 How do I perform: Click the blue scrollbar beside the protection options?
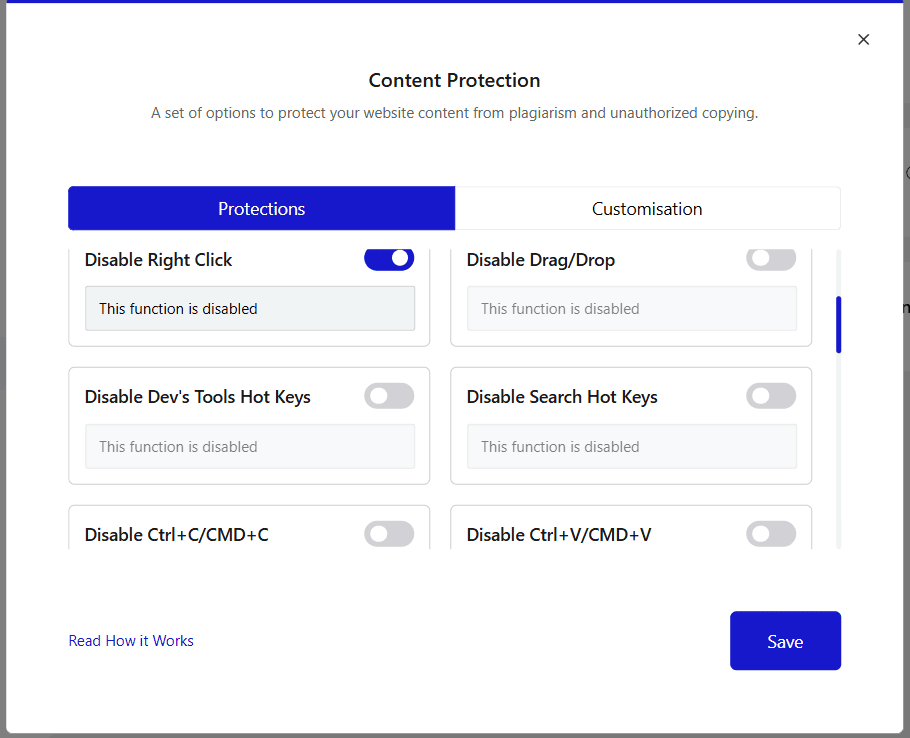point(838,324)
